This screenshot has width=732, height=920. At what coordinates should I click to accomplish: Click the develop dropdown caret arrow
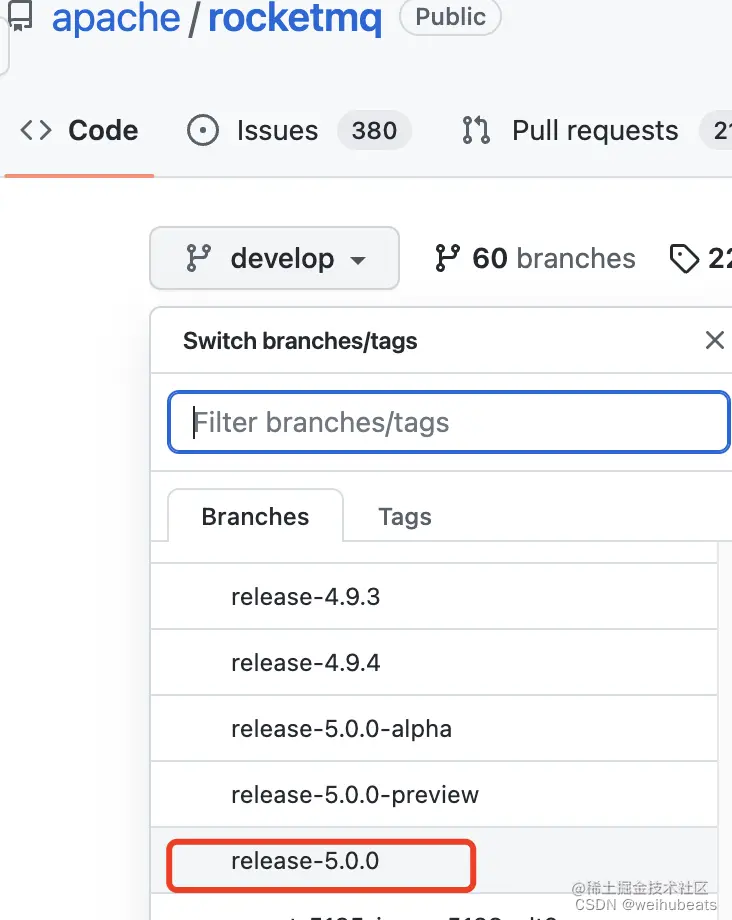[x=358, y=260]
